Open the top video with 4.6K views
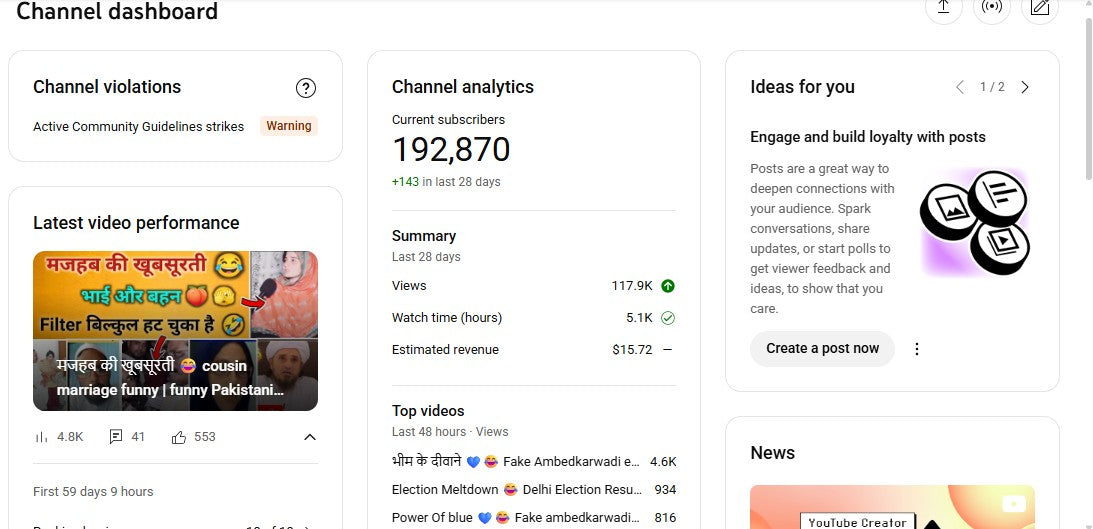 coord(516,462)
